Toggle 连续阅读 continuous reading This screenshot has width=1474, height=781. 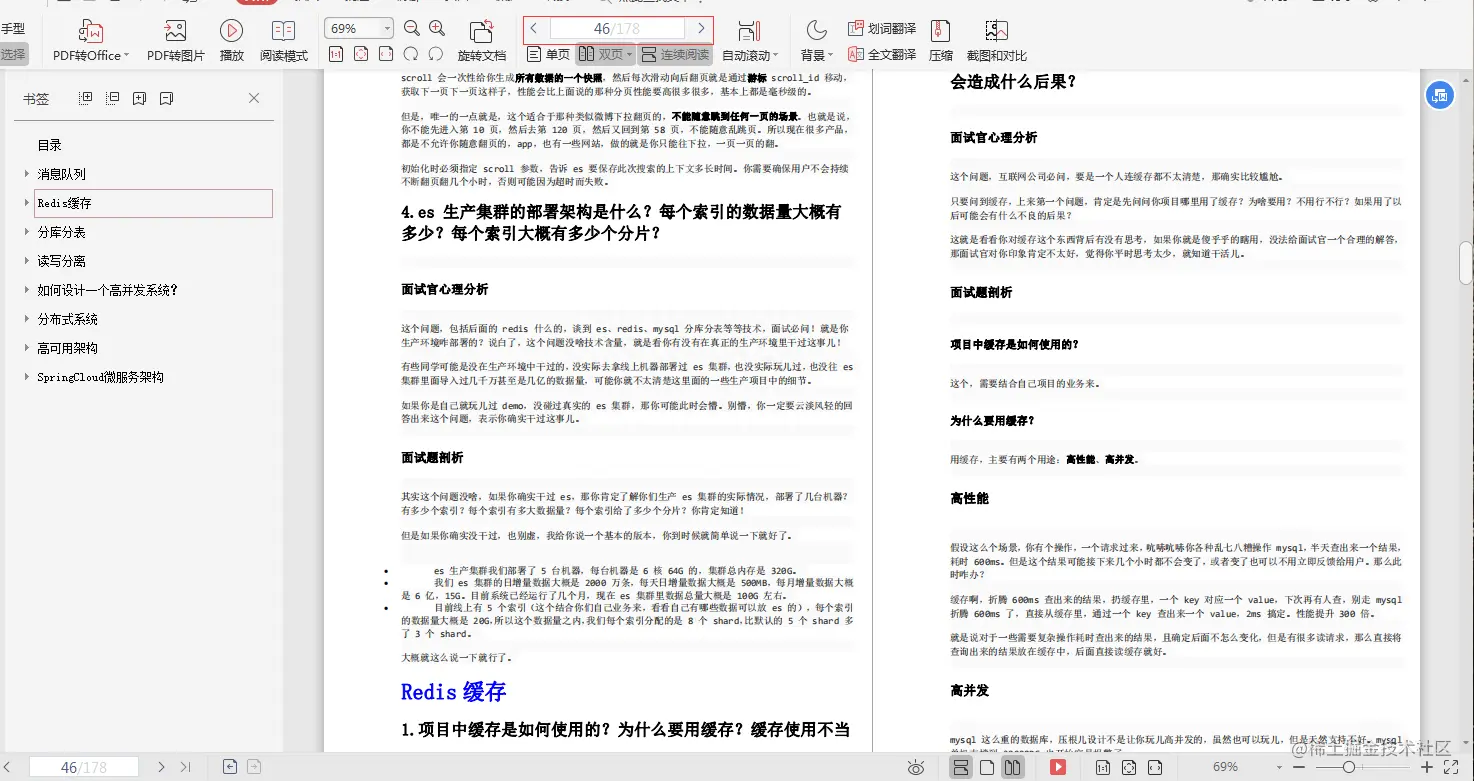(675, 54)
